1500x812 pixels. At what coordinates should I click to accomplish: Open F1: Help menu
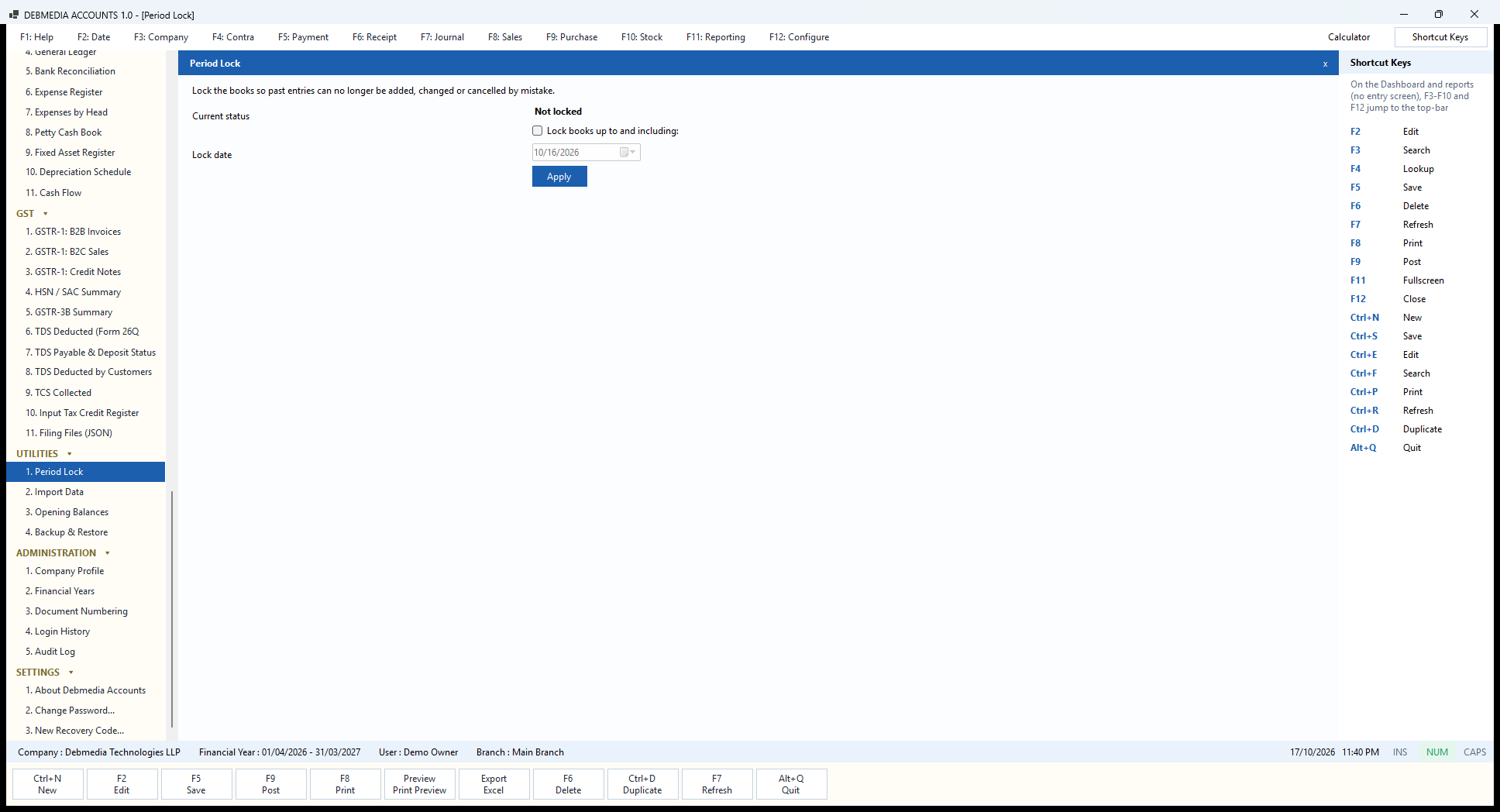pyautogui.click(x=36, y=37)
